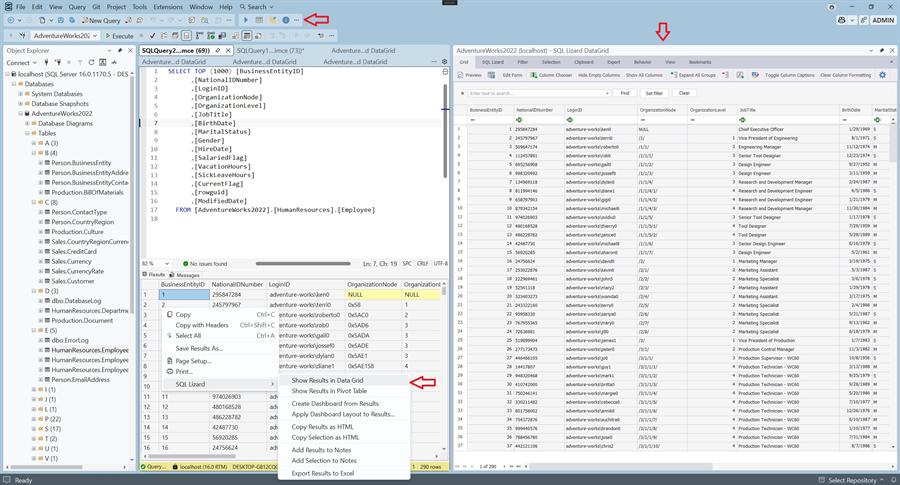Click Hide Empty Columns
This screenshot has height=485, width=900.
pos(599,75)
